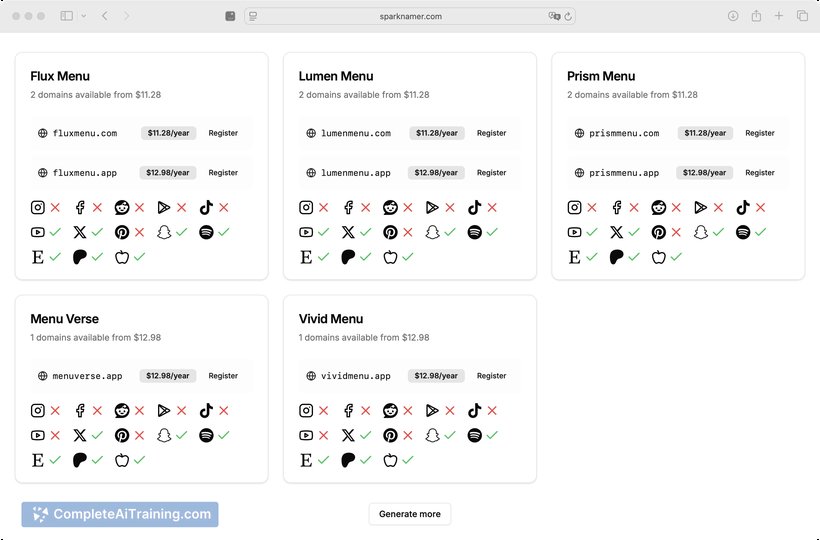Screen dimensions: 820x540
Task: Click TikTok icon in Vivid Menu card
Action: pyautogui.click(x=474, y=410)
